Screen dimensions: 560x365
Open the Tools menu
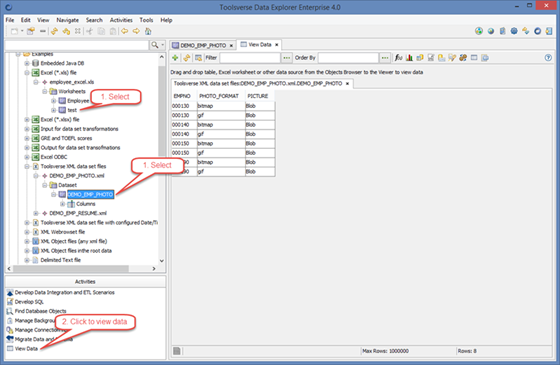(x=146, y=20)
